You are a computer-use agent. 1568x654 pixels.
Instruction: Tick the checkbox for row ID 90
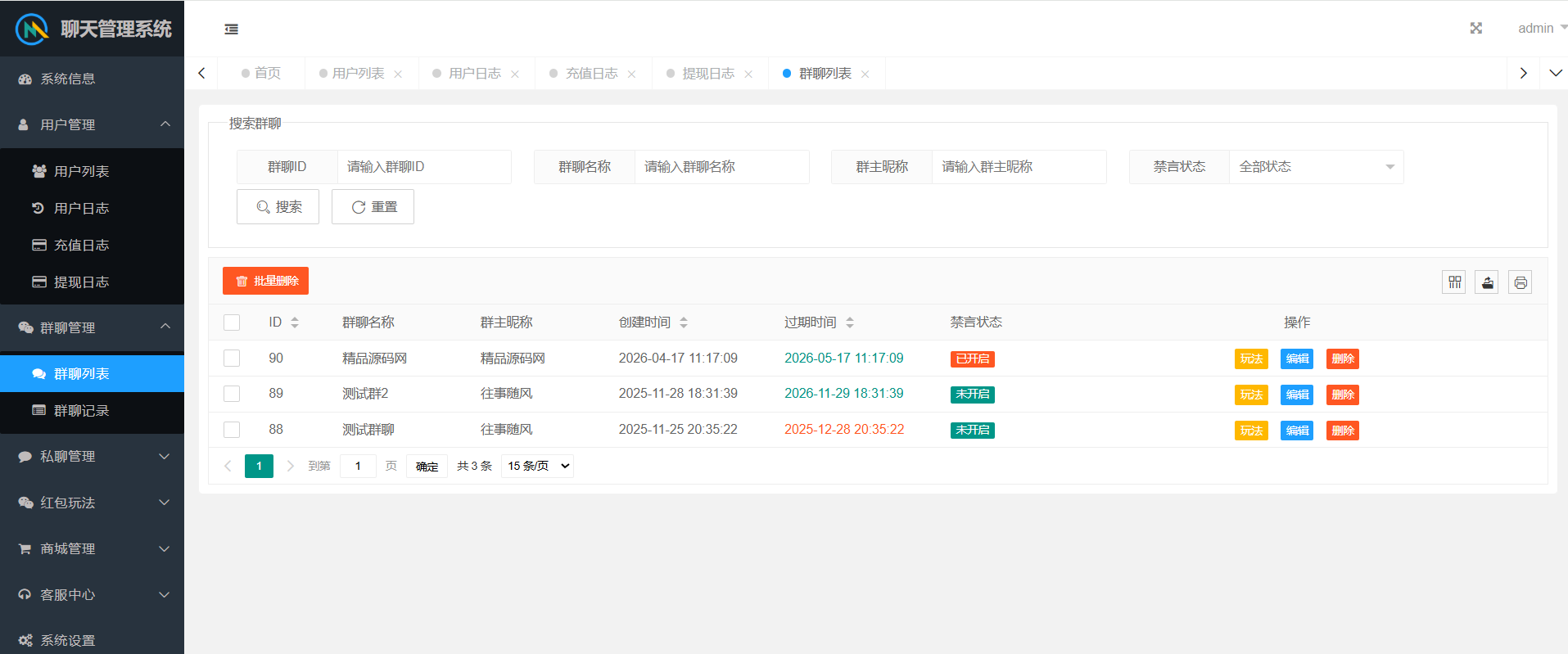point(232,359)
